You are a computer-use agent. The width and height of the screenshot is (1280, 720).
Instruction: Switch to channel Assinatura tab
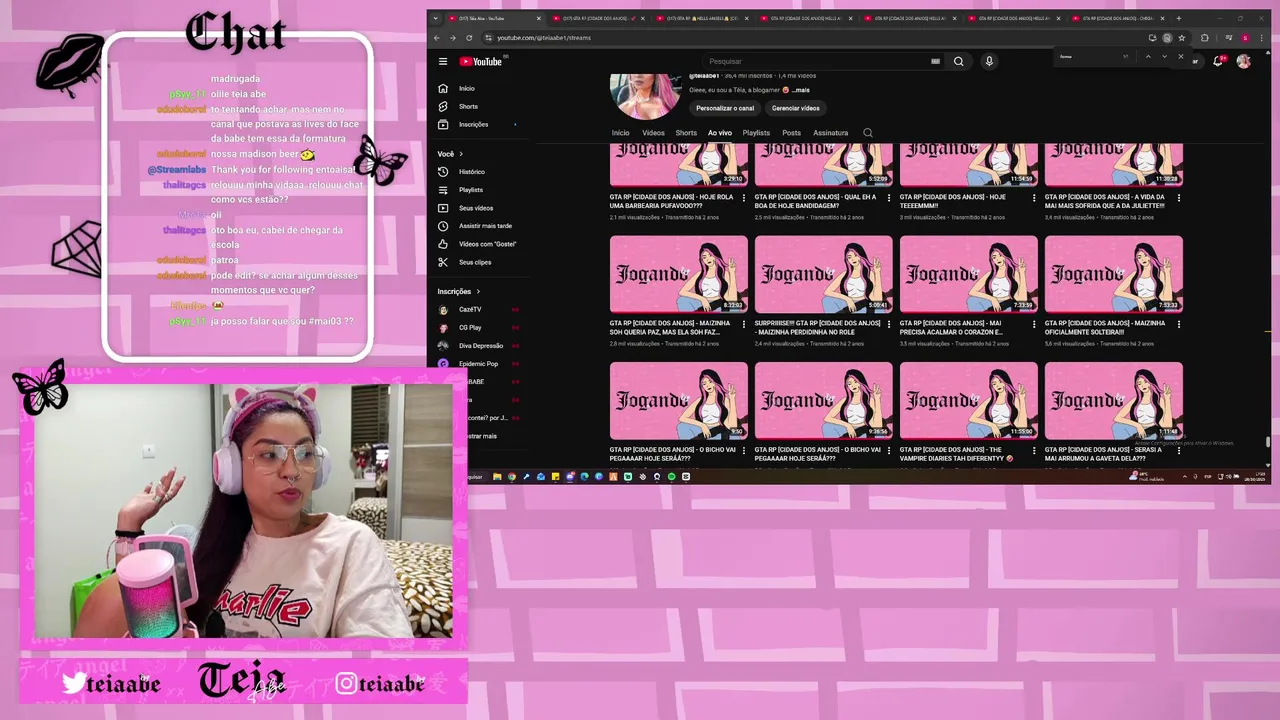click(x=830, y=133)
